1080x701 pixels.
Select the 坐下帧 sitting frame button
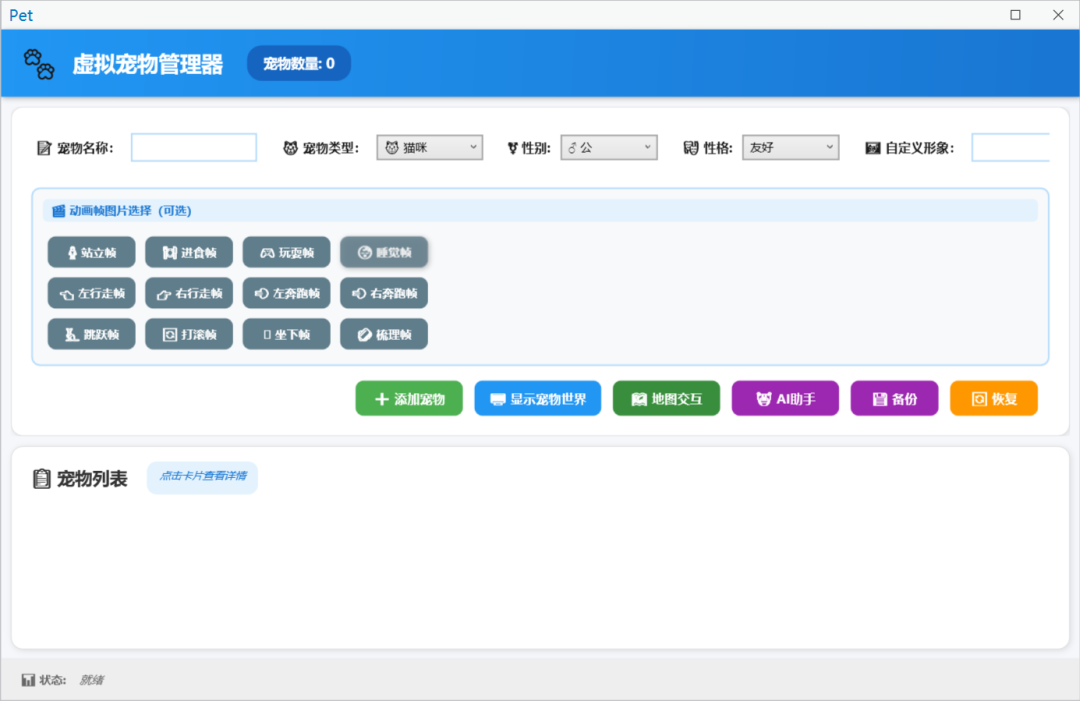click(286, 334)
